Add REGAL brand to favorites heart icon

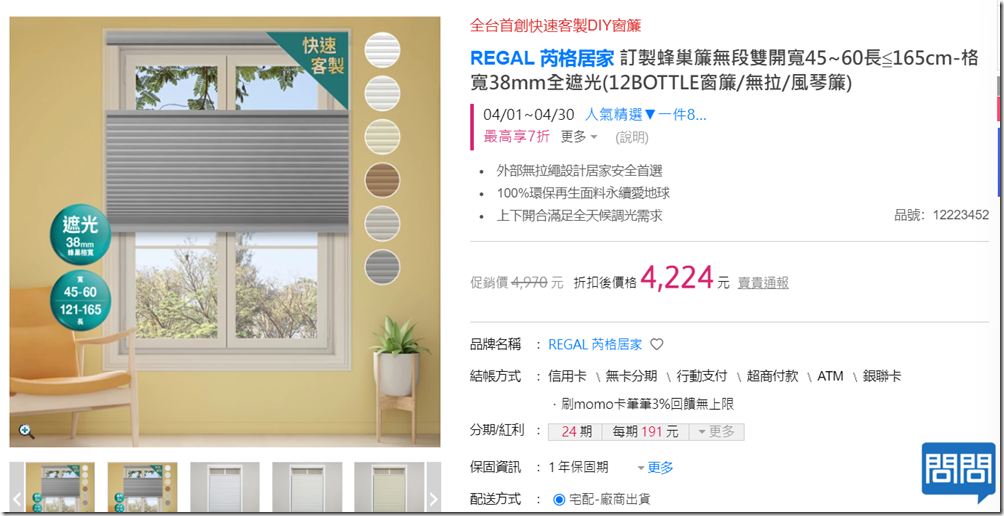pyautogui.click(x=656, y=344)
